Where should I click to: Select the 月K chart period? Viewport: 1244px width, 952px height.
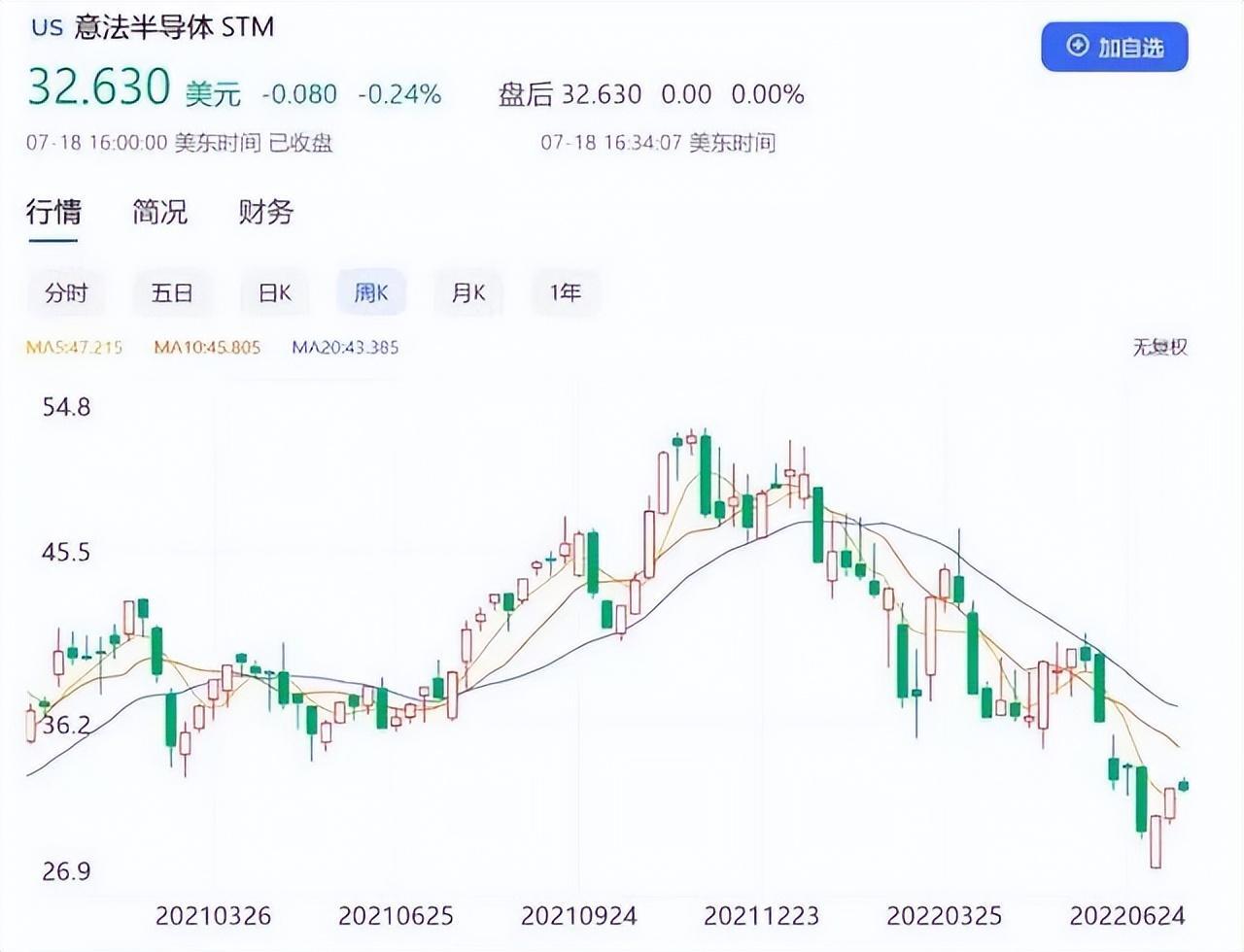point(468,292)
